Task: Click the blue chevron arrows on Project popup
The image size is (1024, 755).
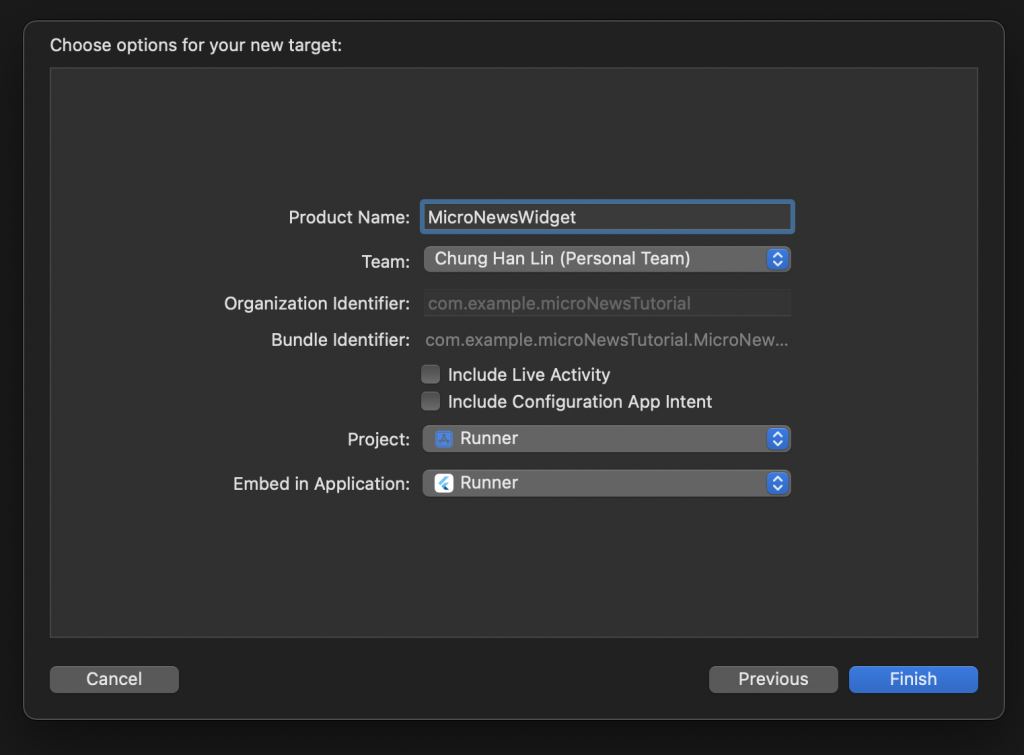Action: [x=777, y=439]
